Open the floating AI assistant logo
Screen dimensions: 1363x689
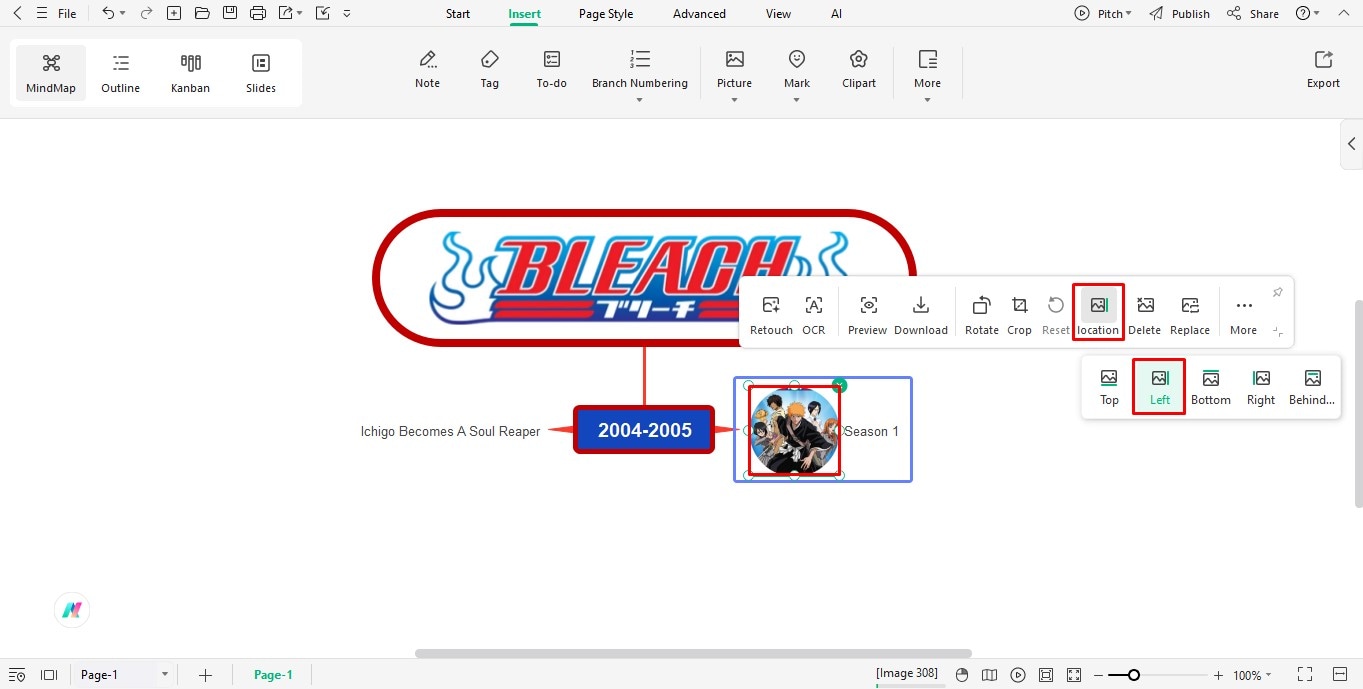coord(72,610)
